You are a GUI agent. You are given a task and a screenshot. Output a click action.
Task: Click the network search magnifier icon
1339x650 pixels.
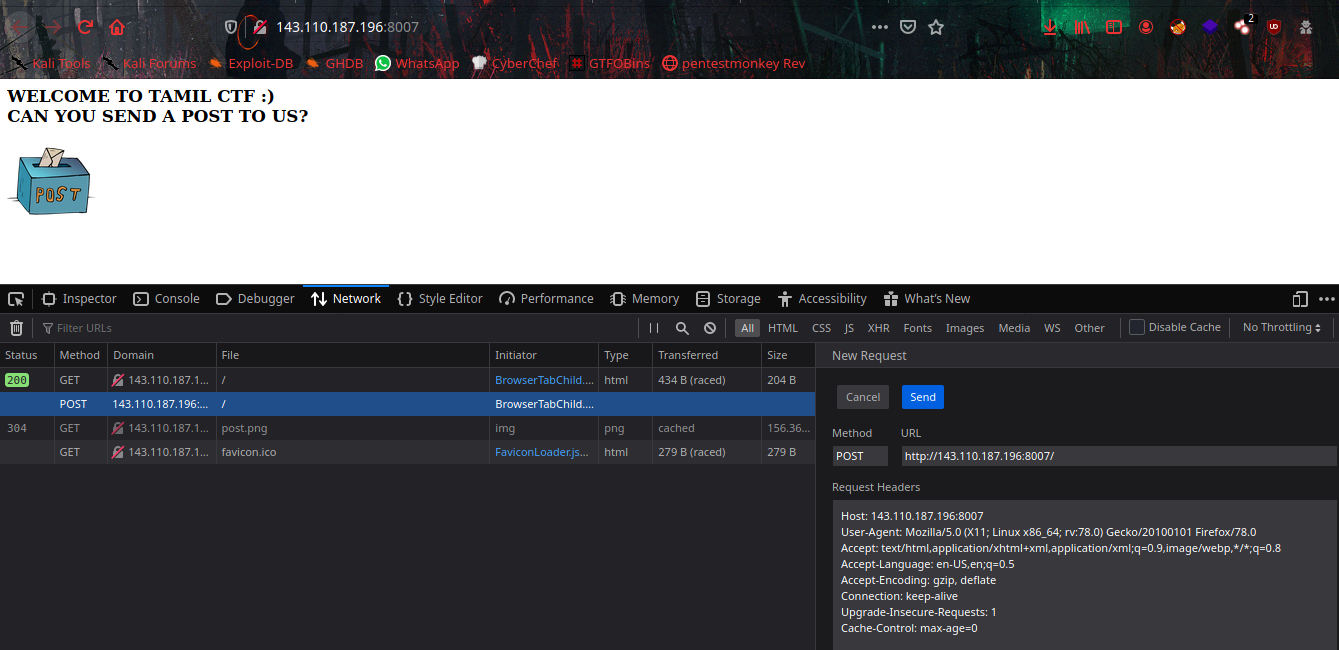682,328
